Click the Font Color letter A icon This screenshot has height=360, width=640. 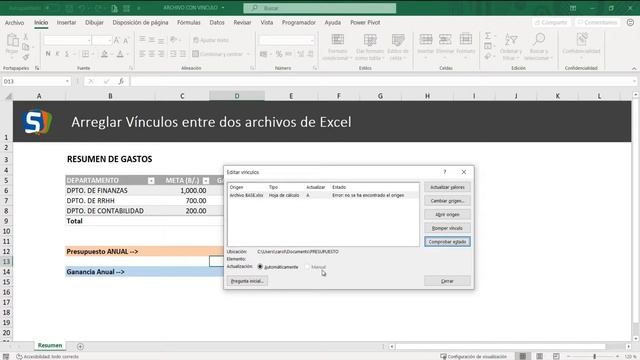click(x=120, y=54)
